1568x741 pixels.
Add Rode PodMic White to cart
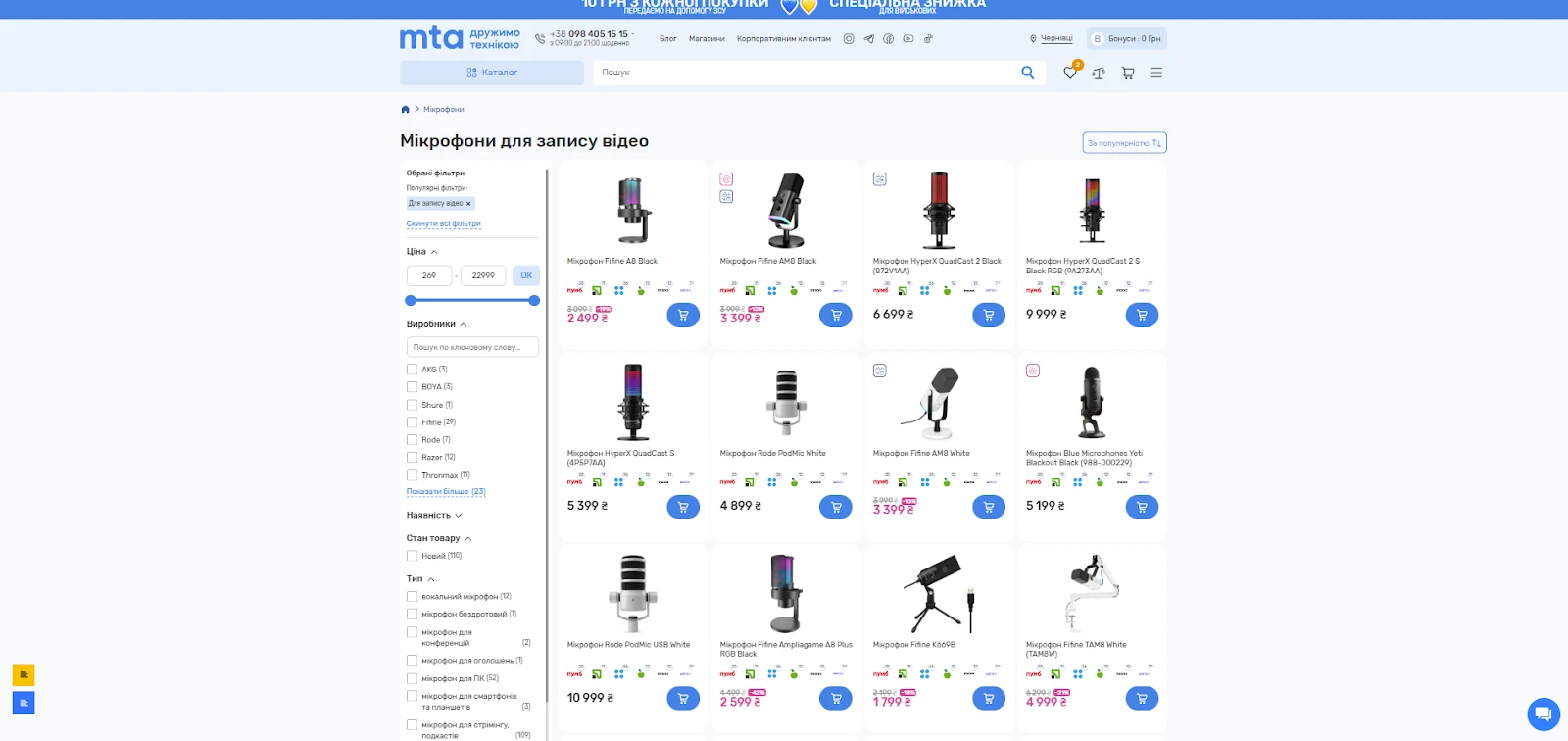coord(836,507)
